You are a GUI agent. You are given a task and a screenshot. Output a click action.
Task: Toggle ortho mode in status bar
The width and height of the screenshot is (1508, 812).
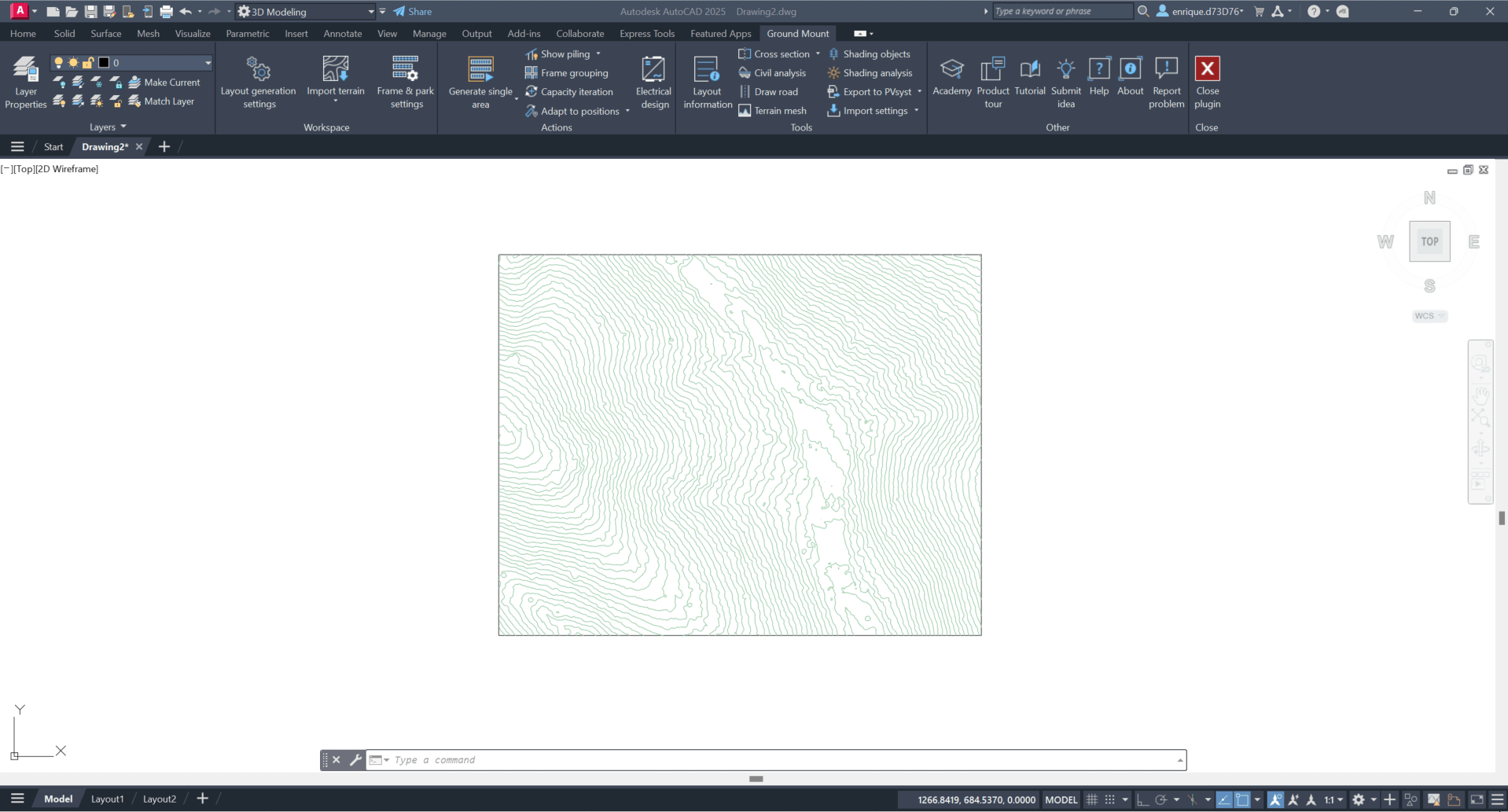[1142, 799]
